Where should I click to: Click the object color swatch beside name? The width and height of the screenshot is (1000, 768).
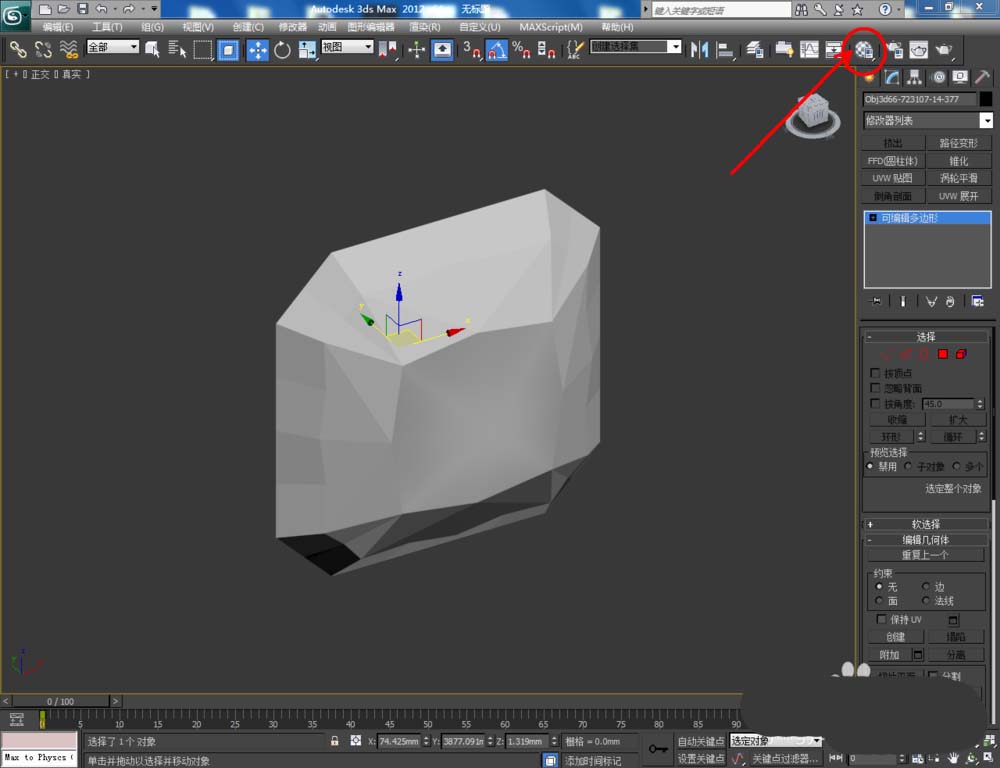pos(985,99)
